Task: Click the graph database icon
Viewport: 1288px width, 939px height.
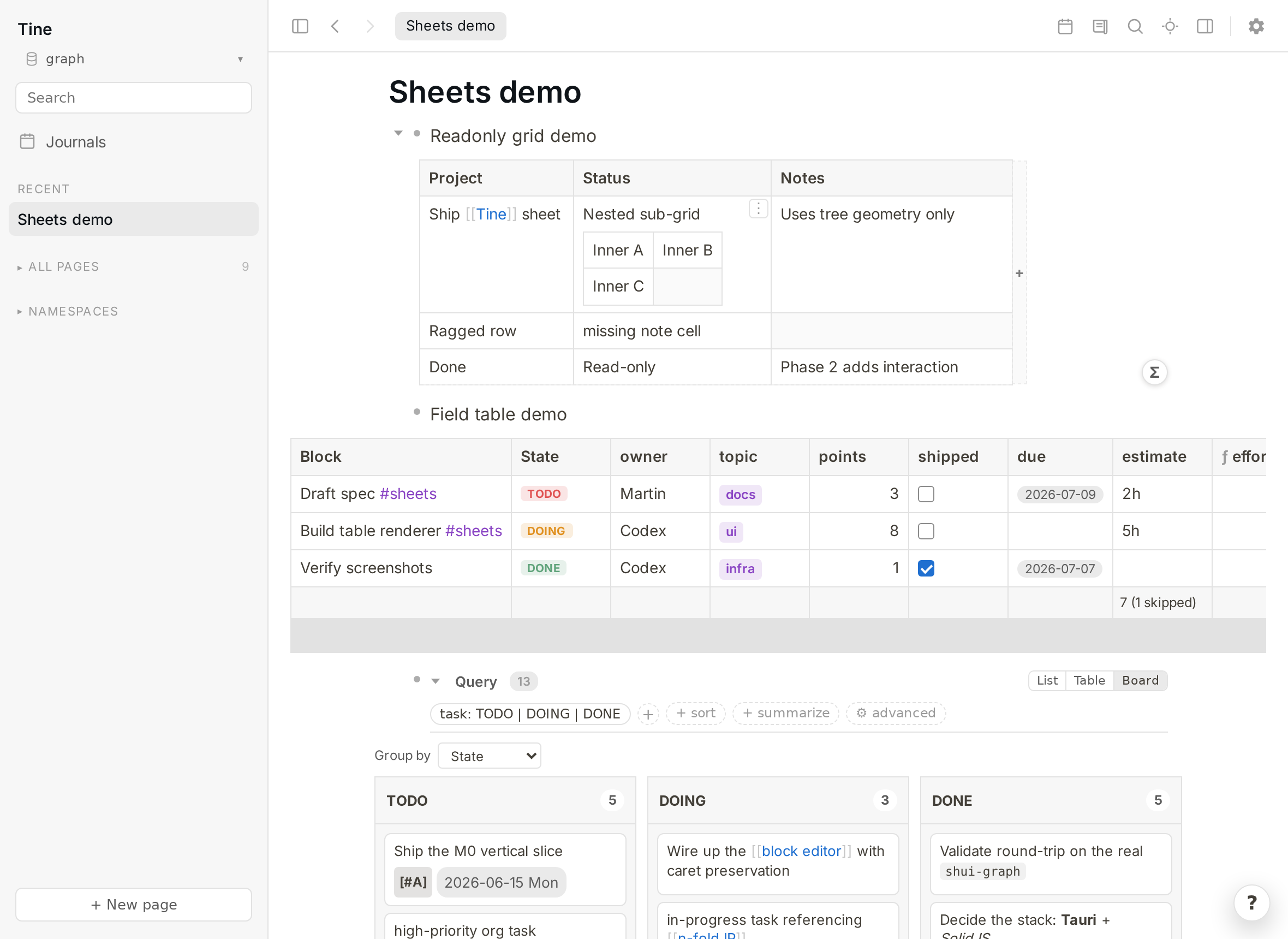Action: tap(32, 58)
